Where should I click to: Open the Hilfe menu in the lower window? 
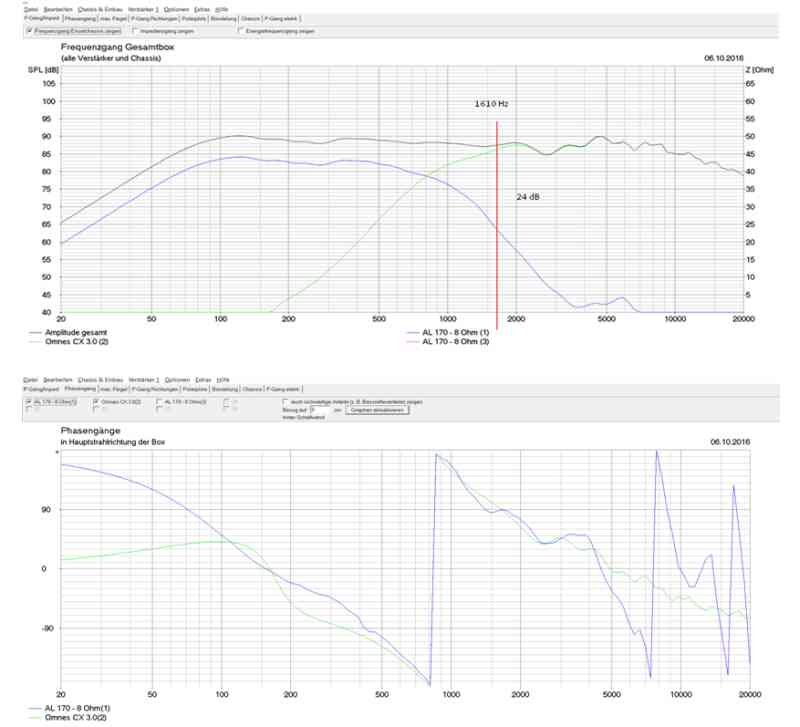[x=222, y=380]
